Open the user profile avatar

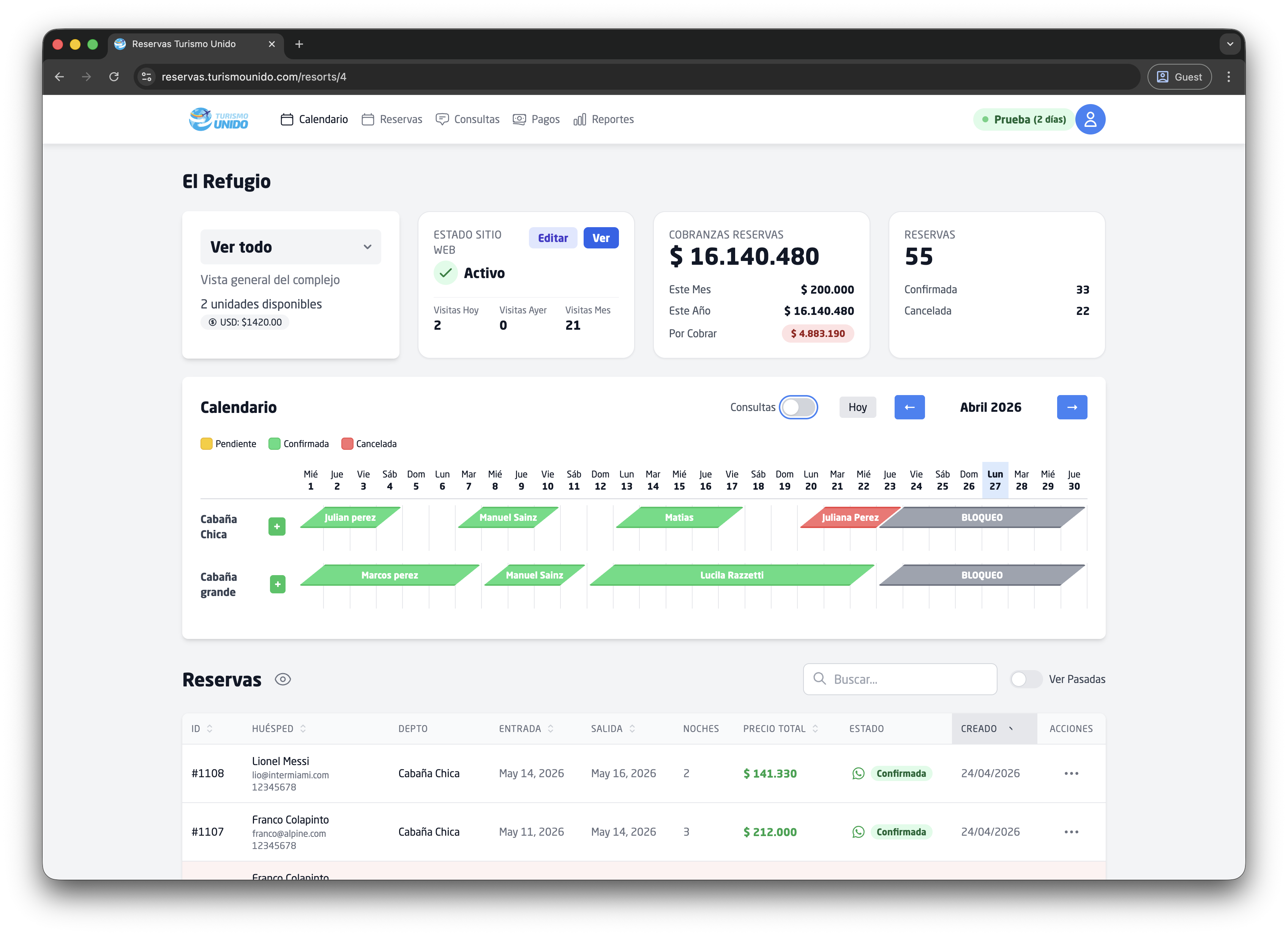[1090, 119]
